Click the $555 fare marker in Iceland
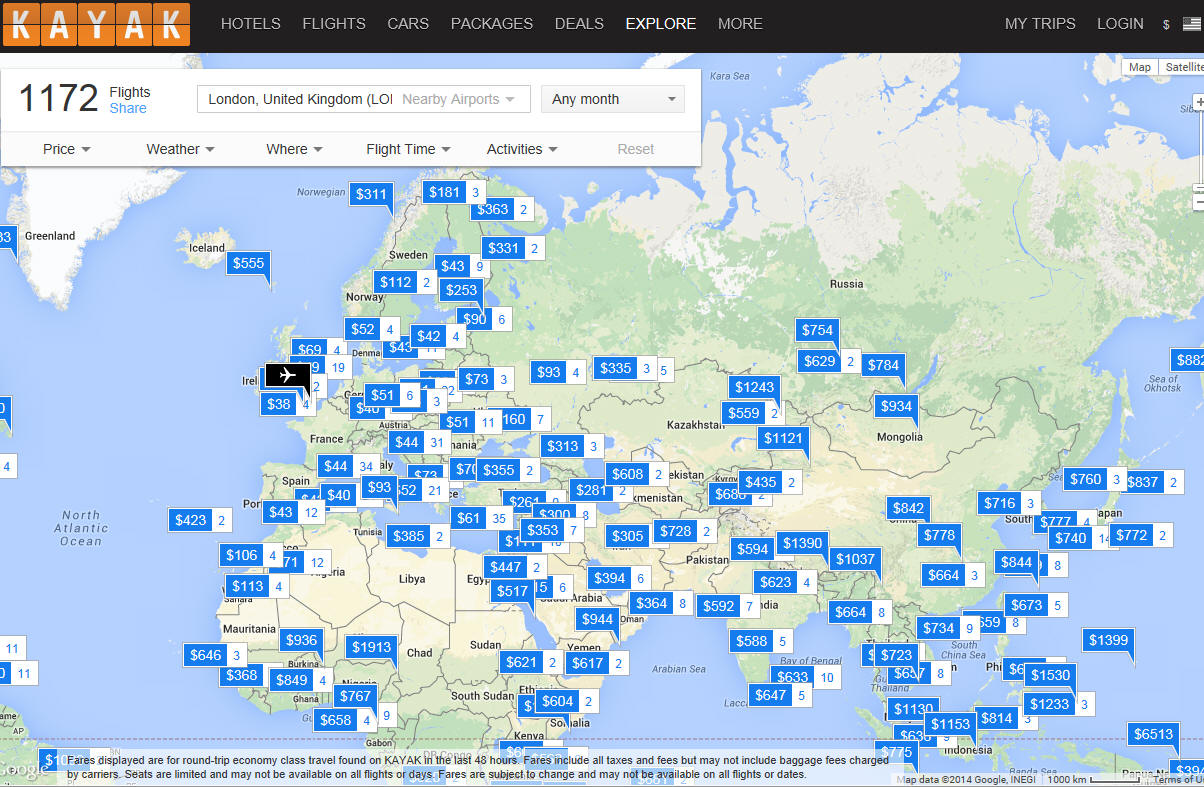 pyautogui.click(x=248, y=263)
